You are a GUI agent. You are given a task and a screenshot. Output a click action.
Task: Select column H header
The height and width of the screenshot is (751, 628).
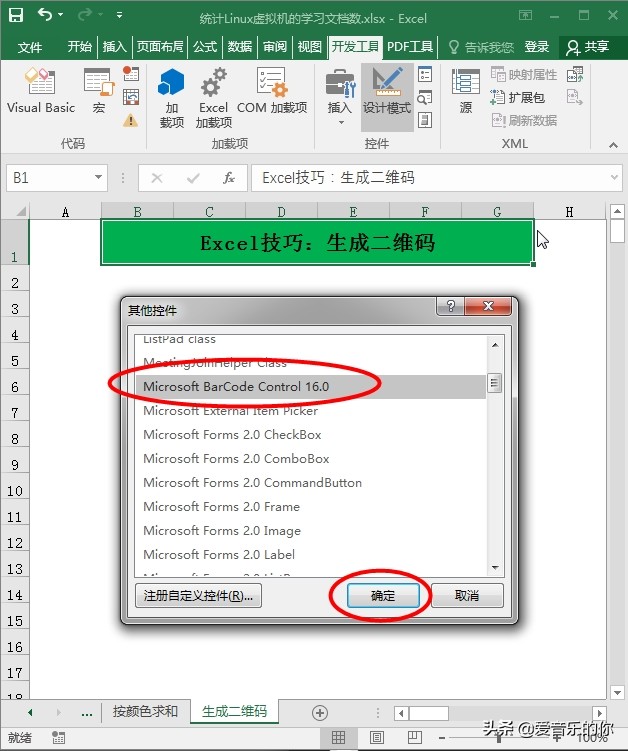click(569, 211)
